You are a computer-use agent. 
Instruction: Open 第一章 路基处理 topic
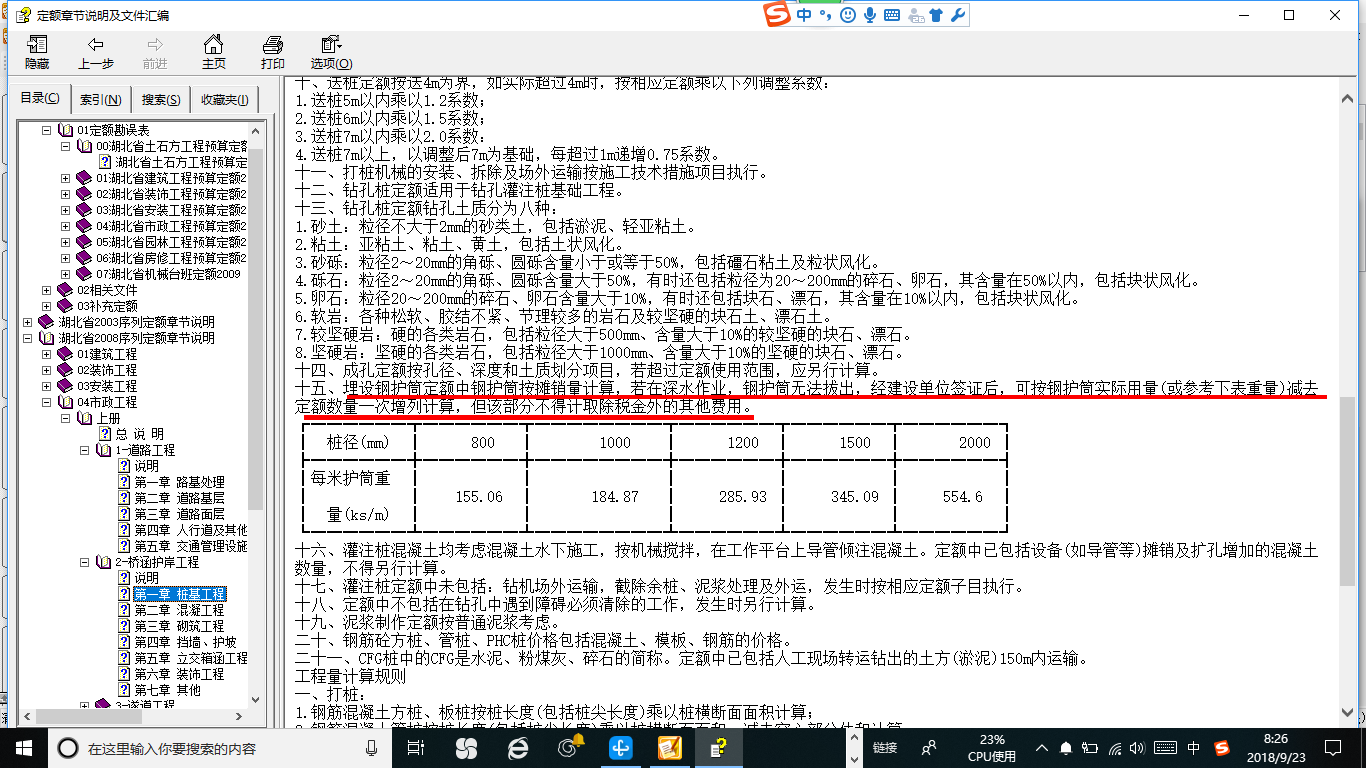pyautogui.click(x=180, y=482)
